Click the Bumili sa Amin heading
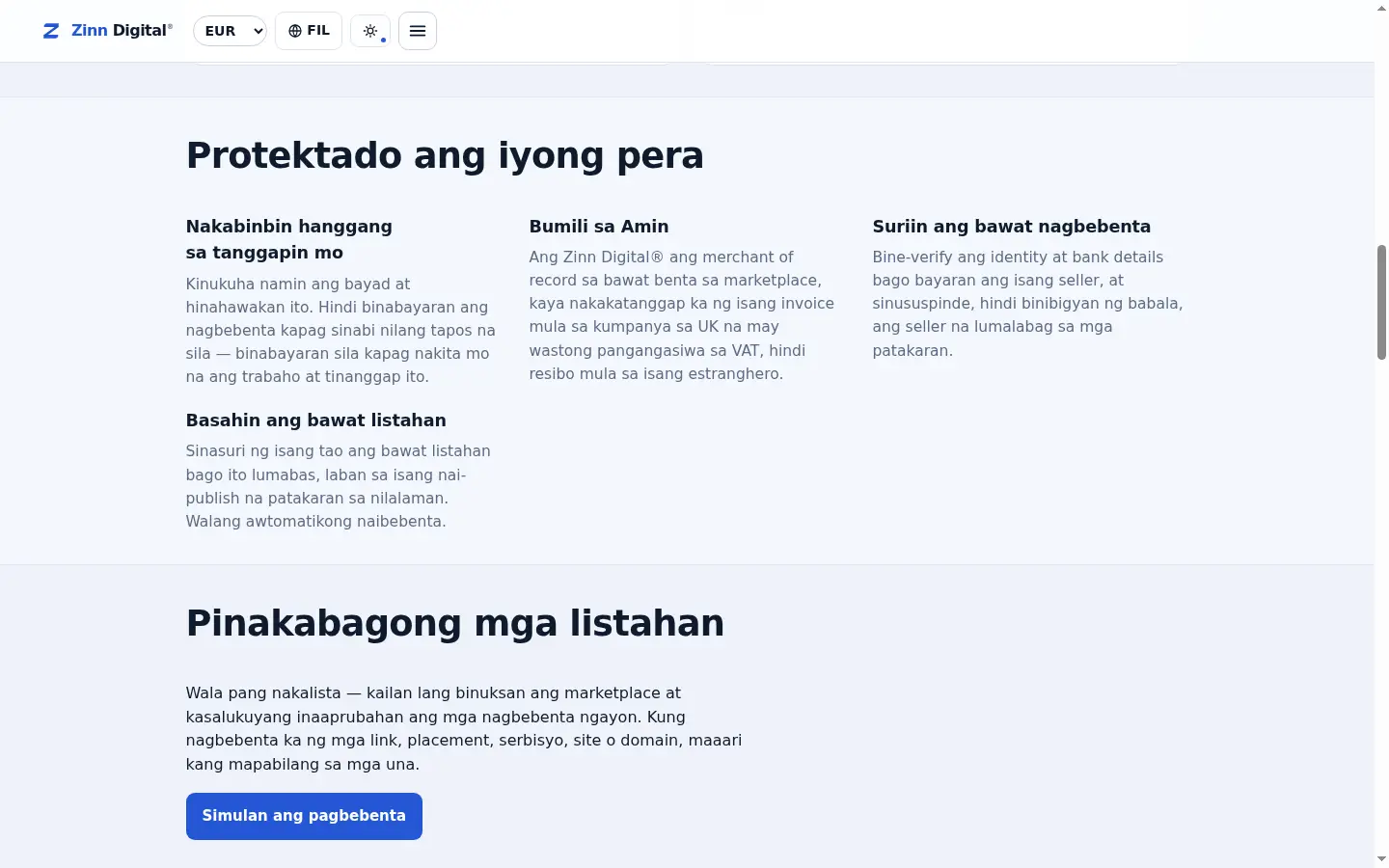1389x868 pixels. [x=599, y=227]
